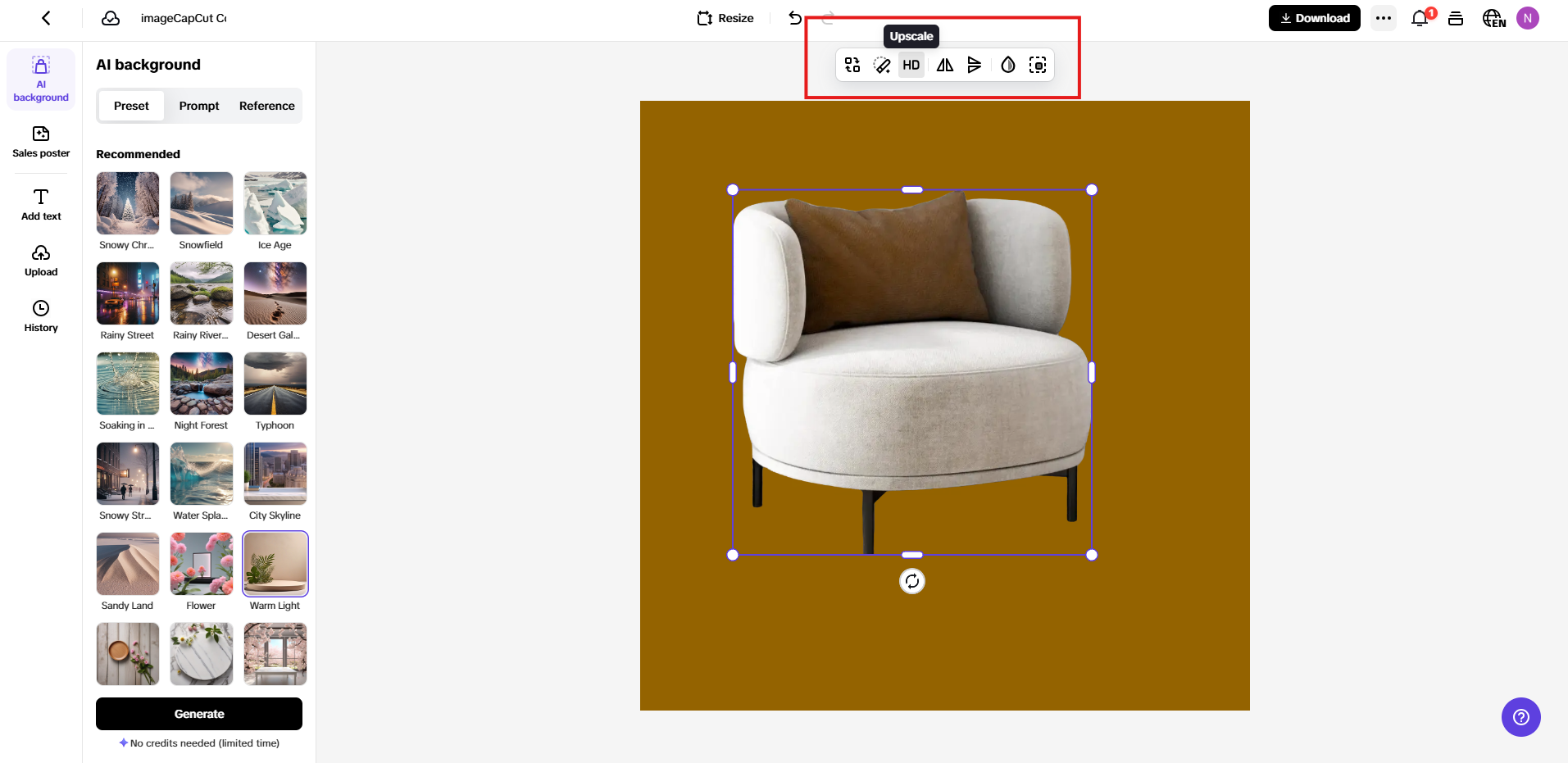This screenshot has width=1568, height=763.
Task: Switch to the Reference tab
Action: click(266, 106)
